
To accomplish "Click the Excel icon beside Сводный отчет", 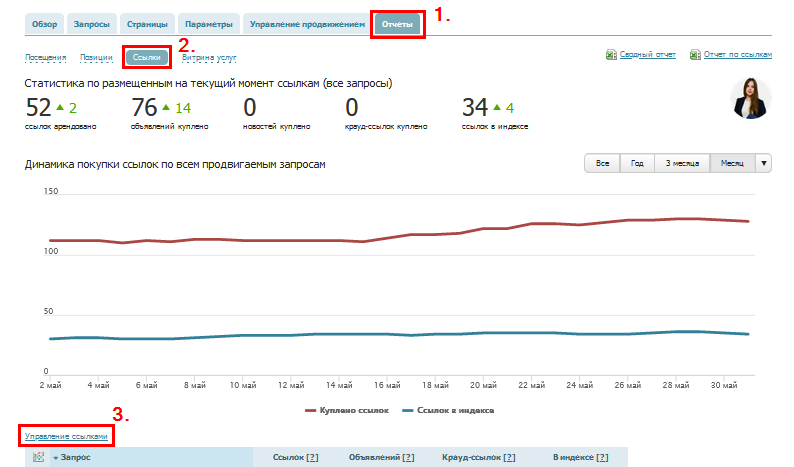I will click(611, 55).
